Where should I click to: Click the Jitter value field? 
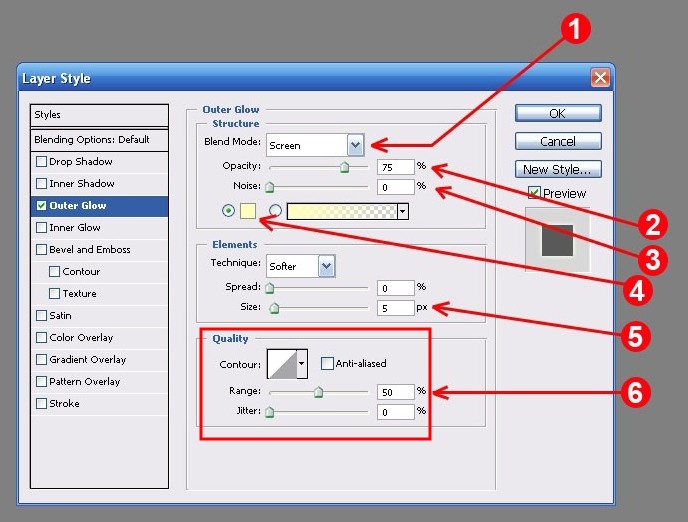pyautogui.click(x=395, y=412)
